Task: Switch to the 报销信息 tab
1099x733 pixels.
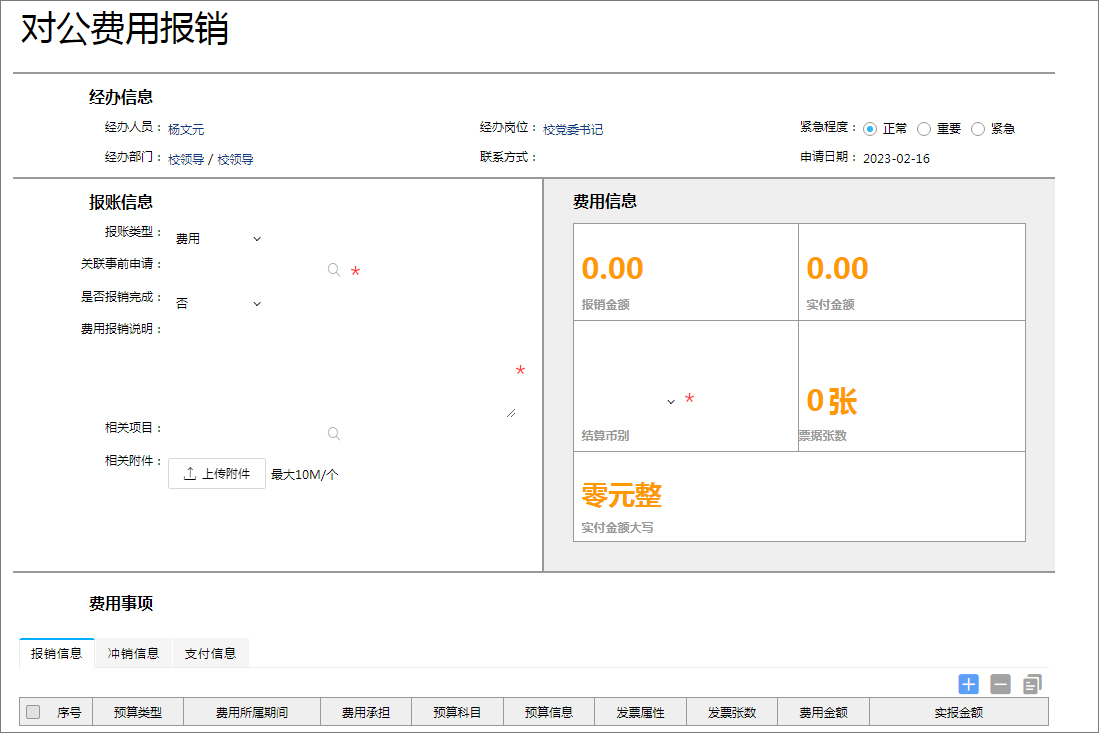Action: (57, 653)
